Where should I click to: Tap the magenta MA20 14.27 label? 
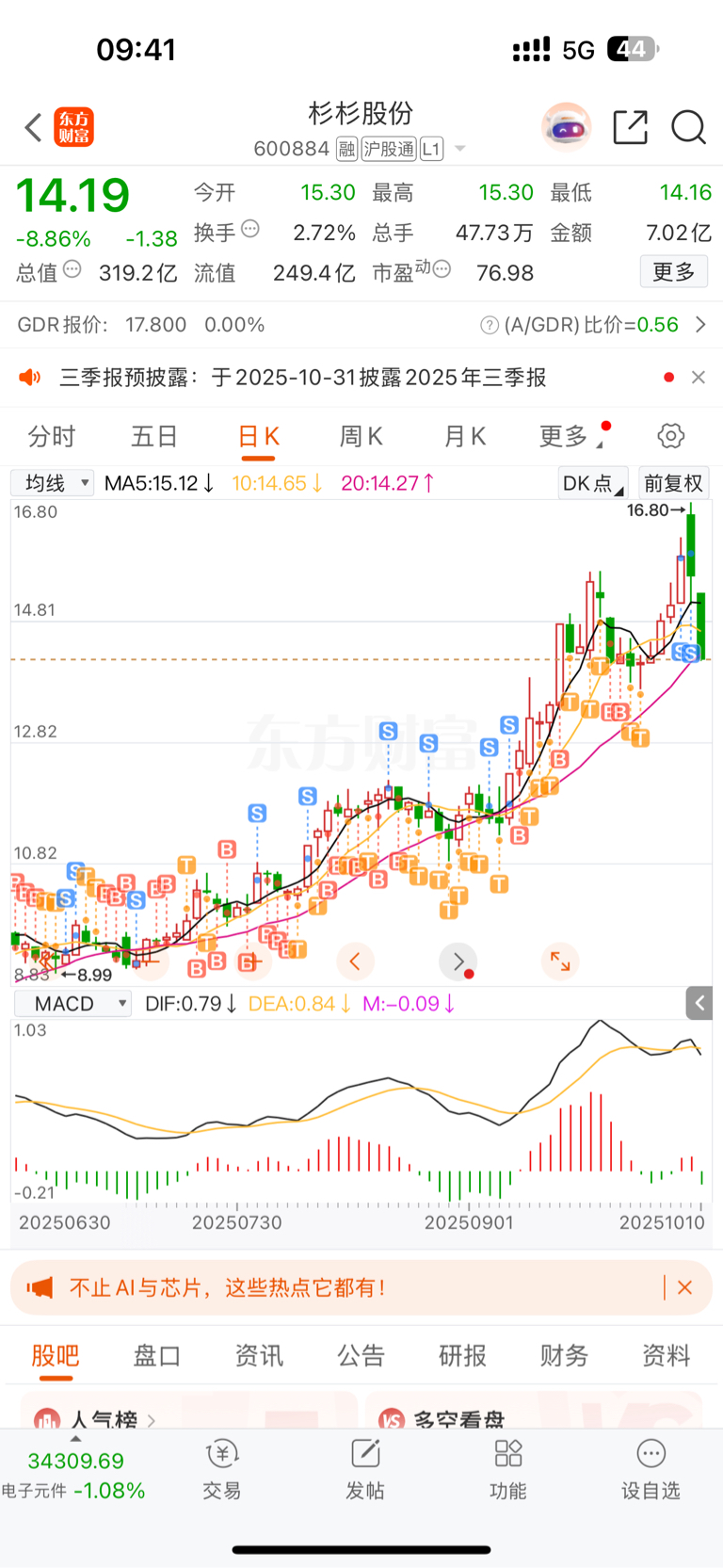point(388,483)
